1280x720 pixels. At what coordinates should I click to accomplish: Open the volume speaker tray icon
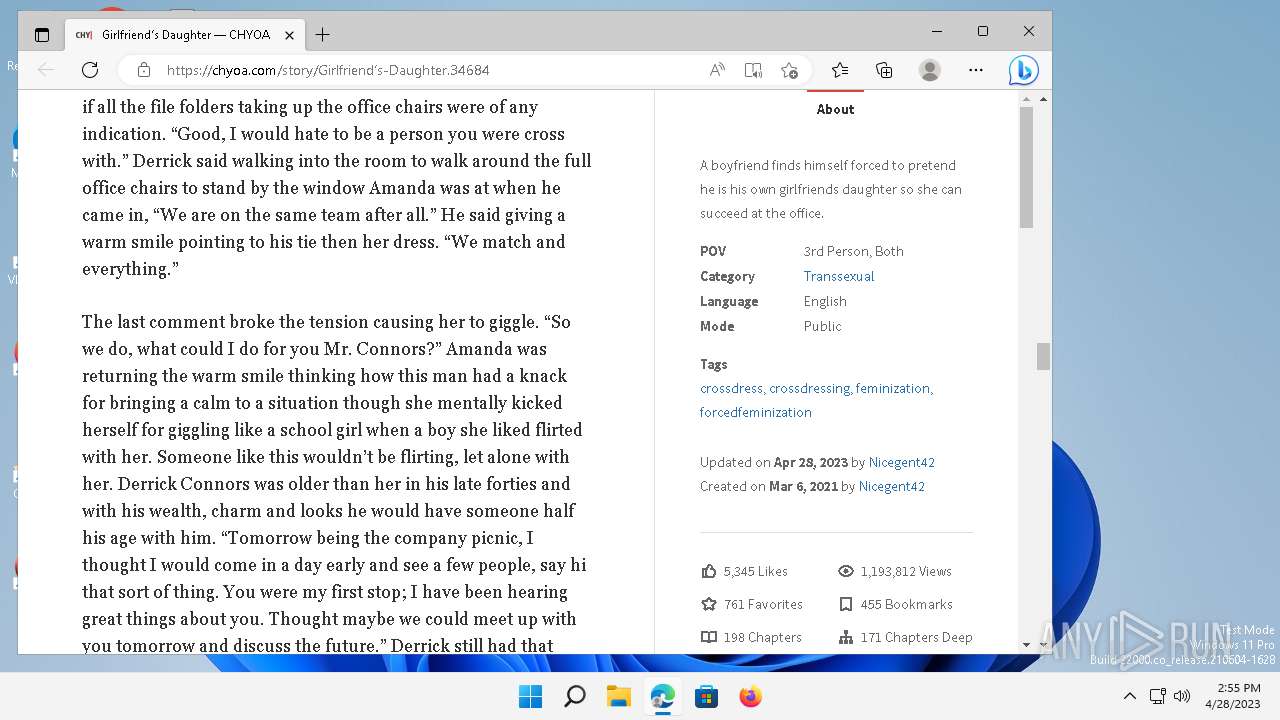point(1181,696)
